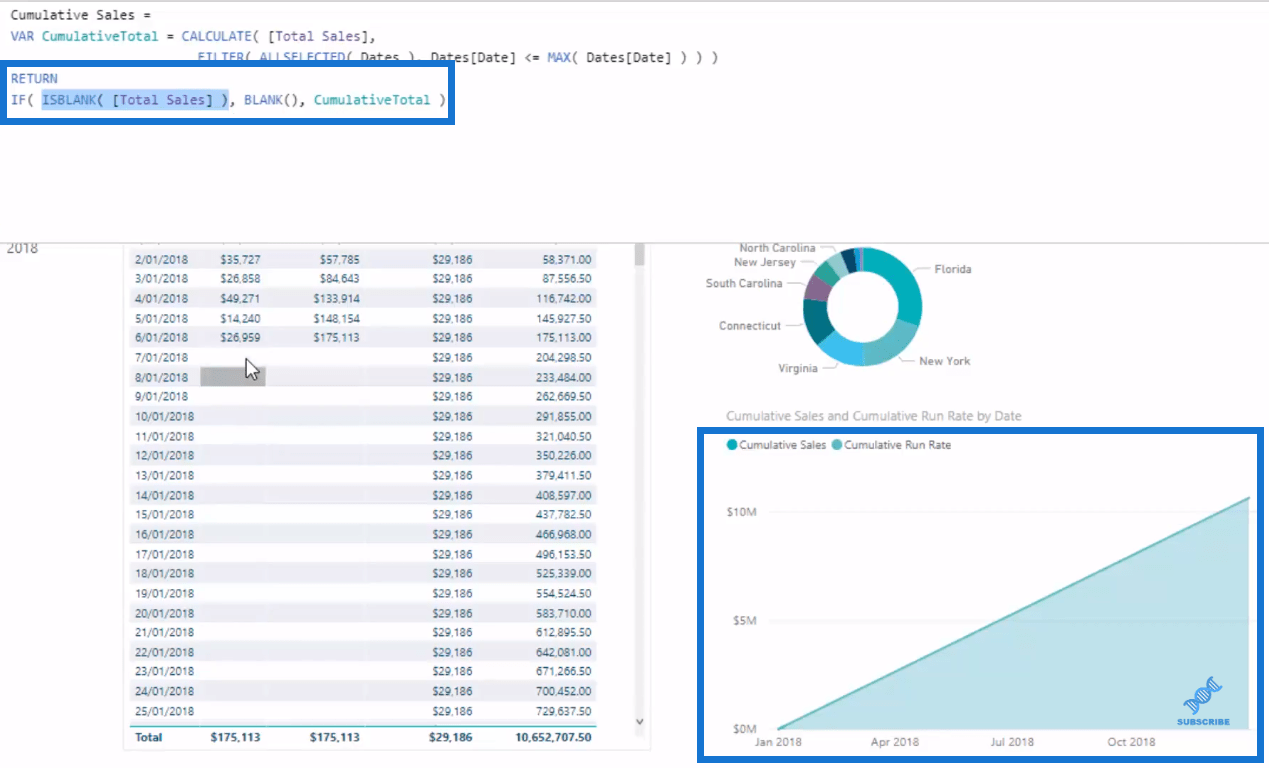The height and width of the screenshot is (768, 1269).
Task: Click the area chart title text
Action: coord(874,416)
